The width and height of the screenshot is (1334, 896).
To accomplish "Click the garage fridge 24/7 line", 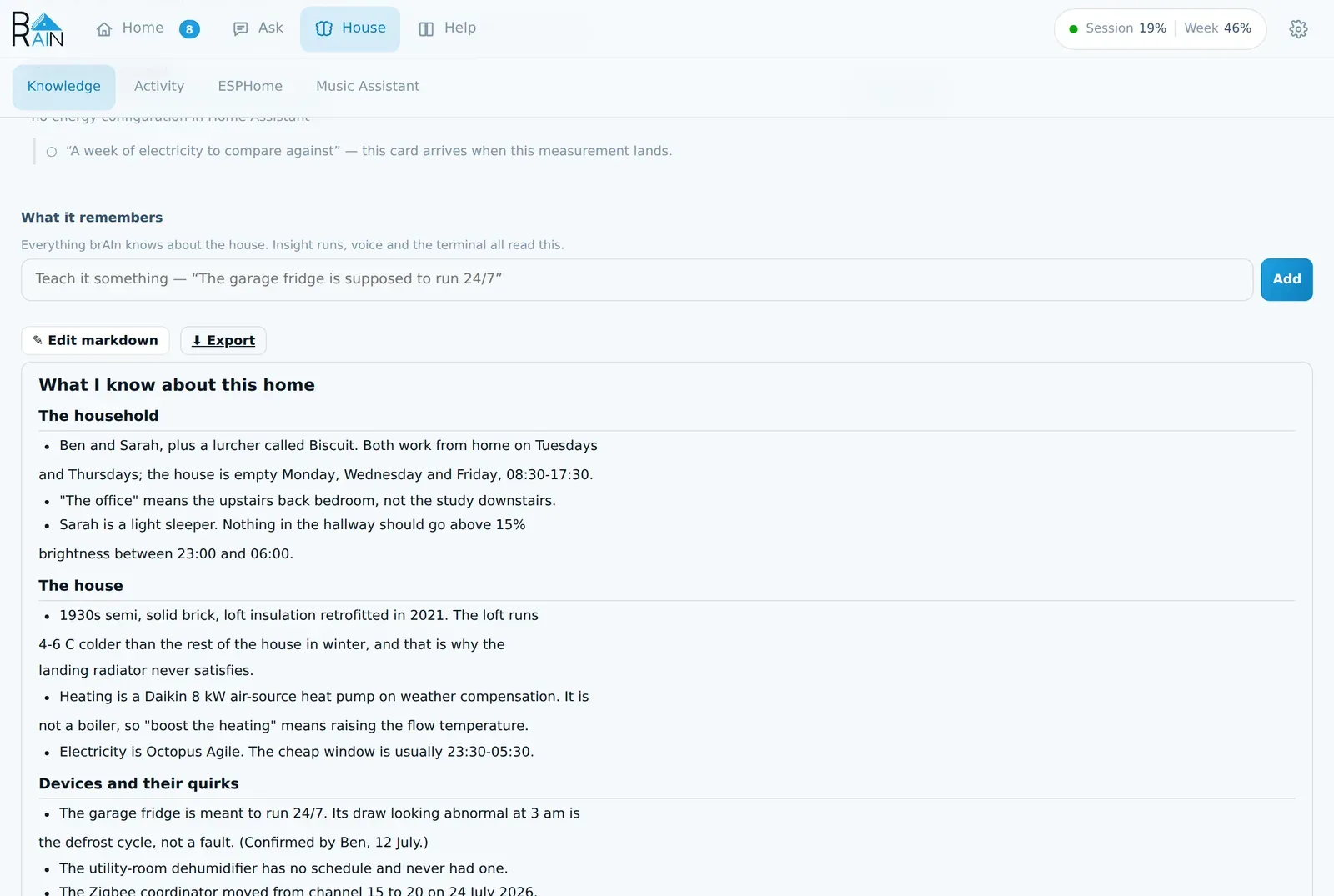I will pos(319,813).
